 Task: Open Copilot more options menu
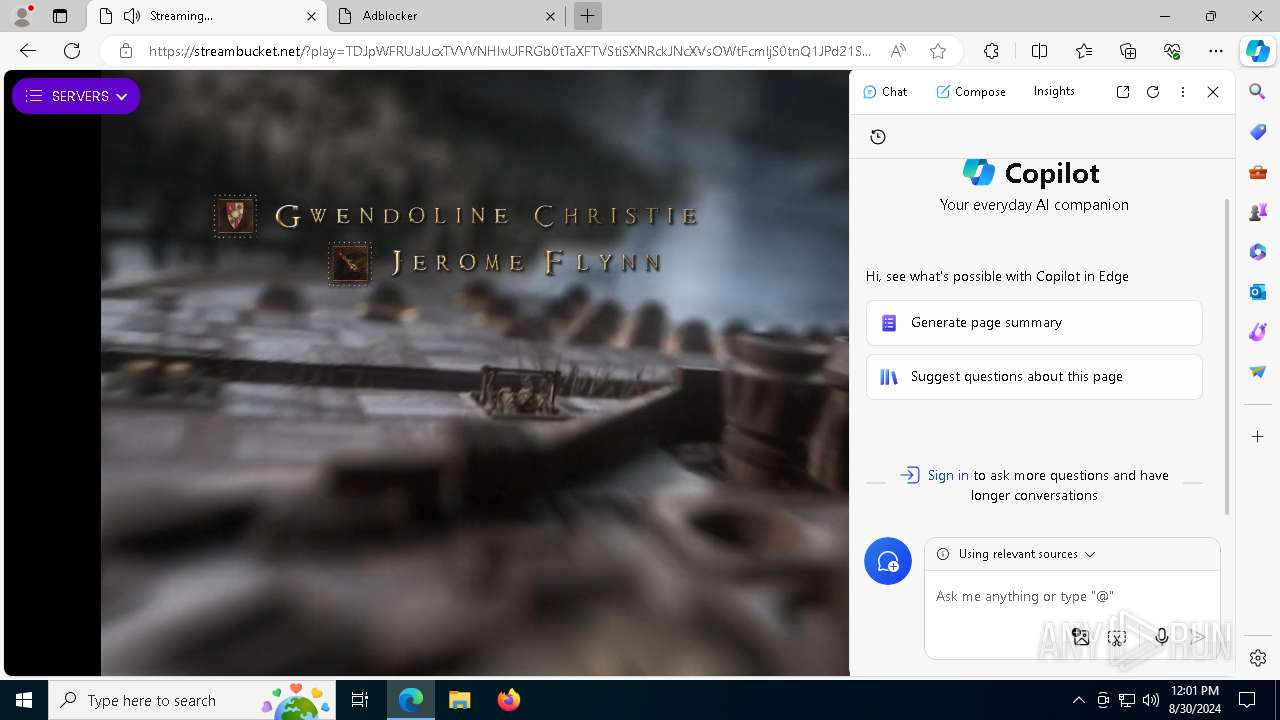tap(1183, 91)
